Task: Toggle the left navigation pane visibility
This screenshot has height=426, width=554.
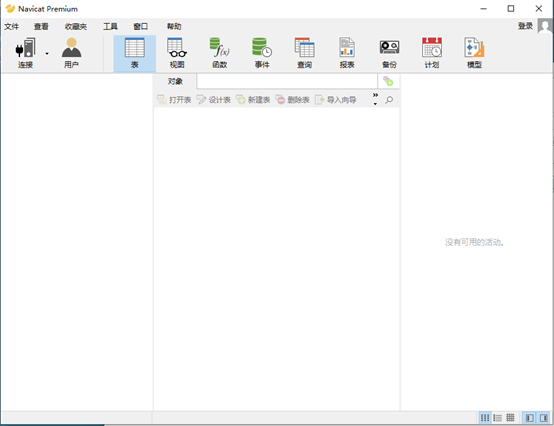Action: point(530,418)
